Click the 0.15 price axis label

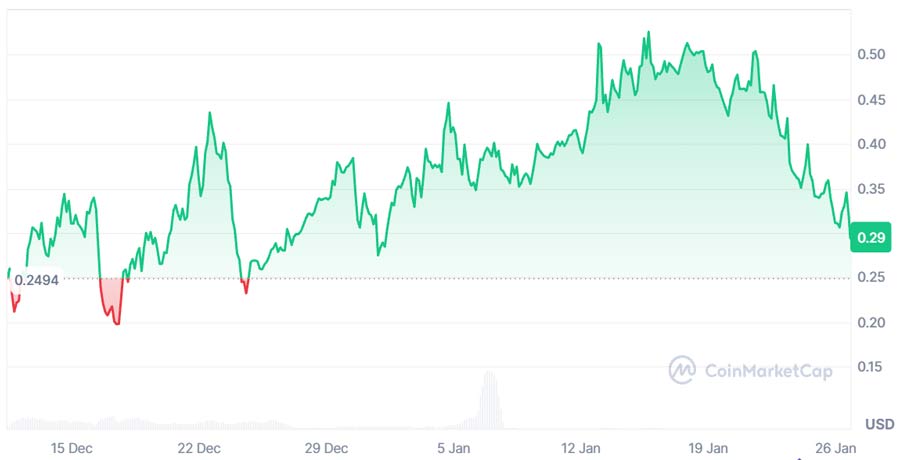[x=874, y=367]
